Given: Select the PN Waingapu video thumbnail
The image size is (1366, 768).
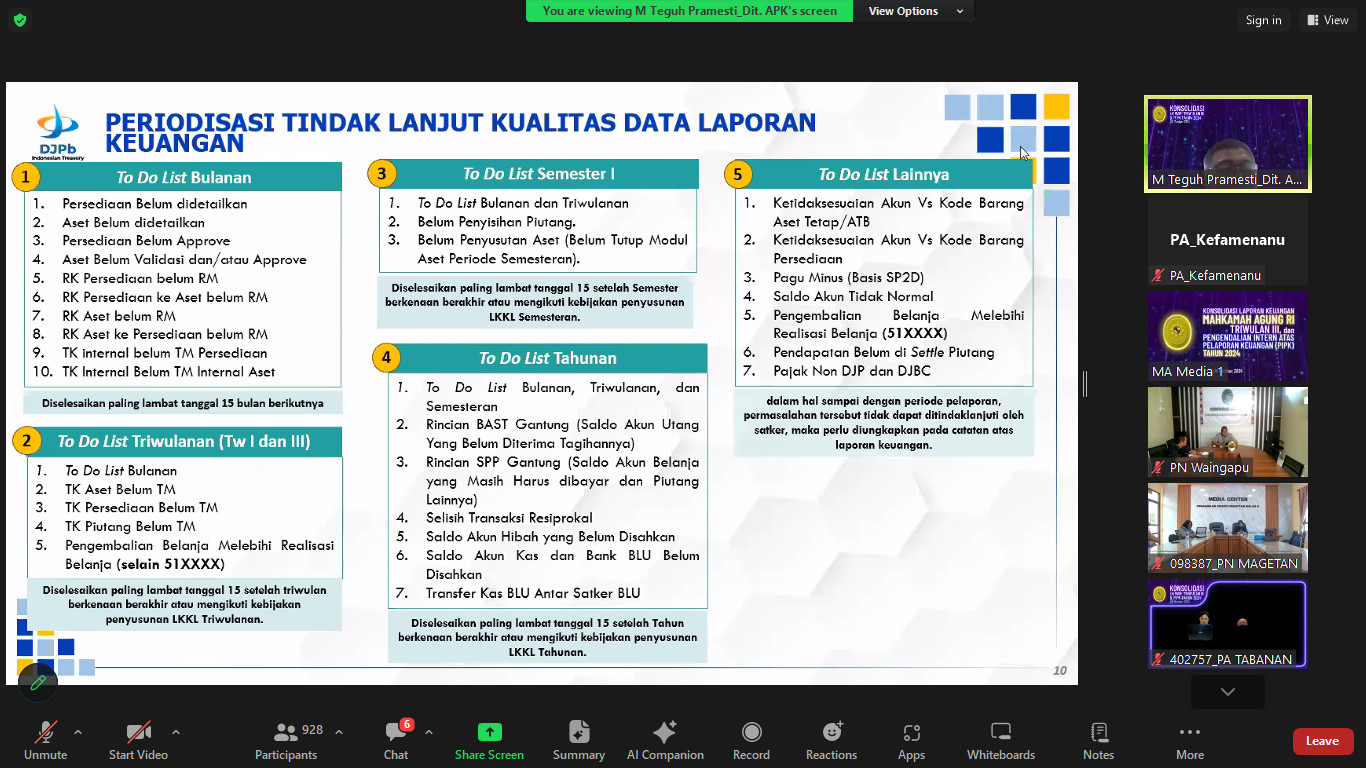Looking at the screenshot, I should tap(1227, 432).
